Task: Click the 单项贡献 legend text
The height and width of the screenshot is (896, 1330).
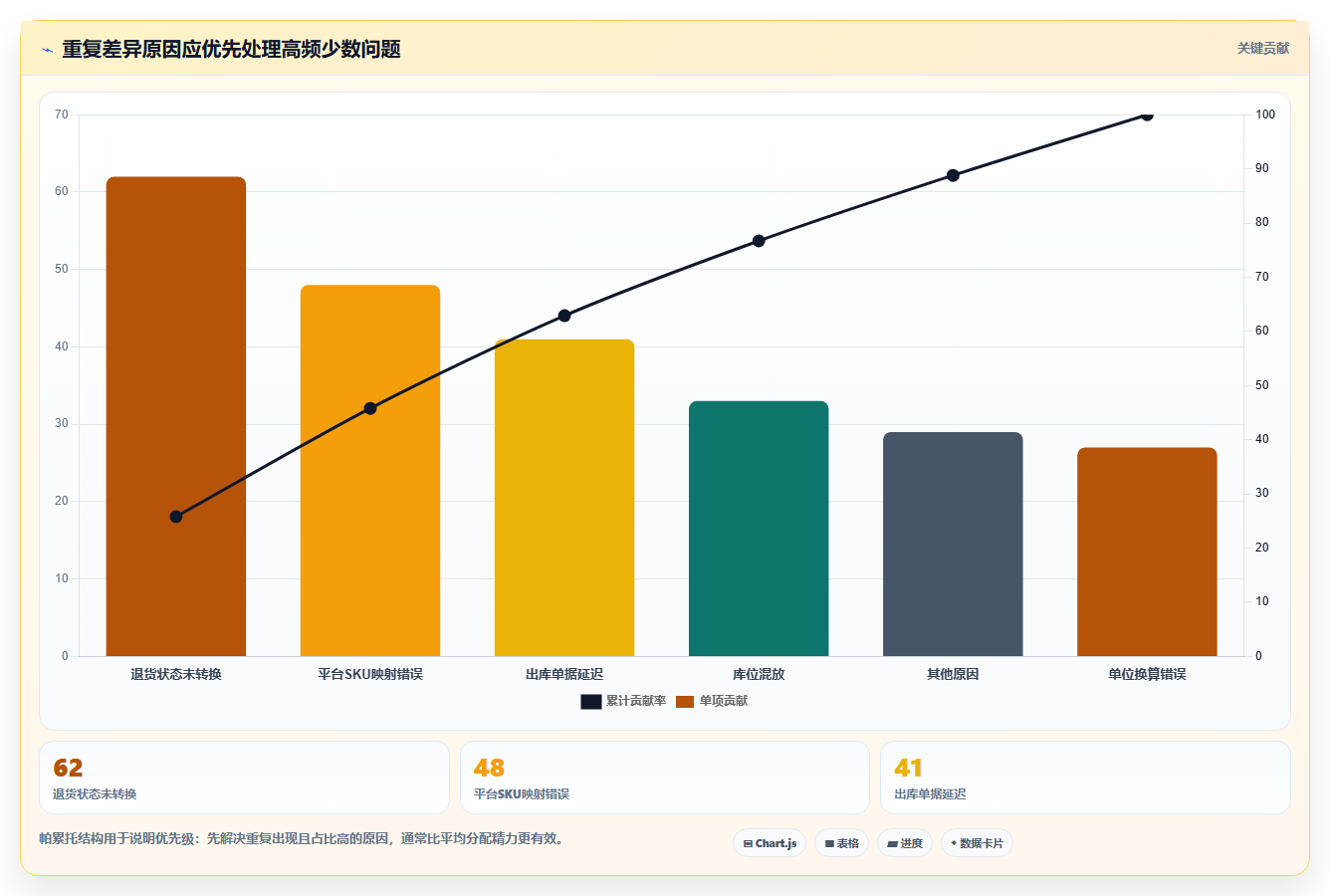Action: (x=724, y=701)
